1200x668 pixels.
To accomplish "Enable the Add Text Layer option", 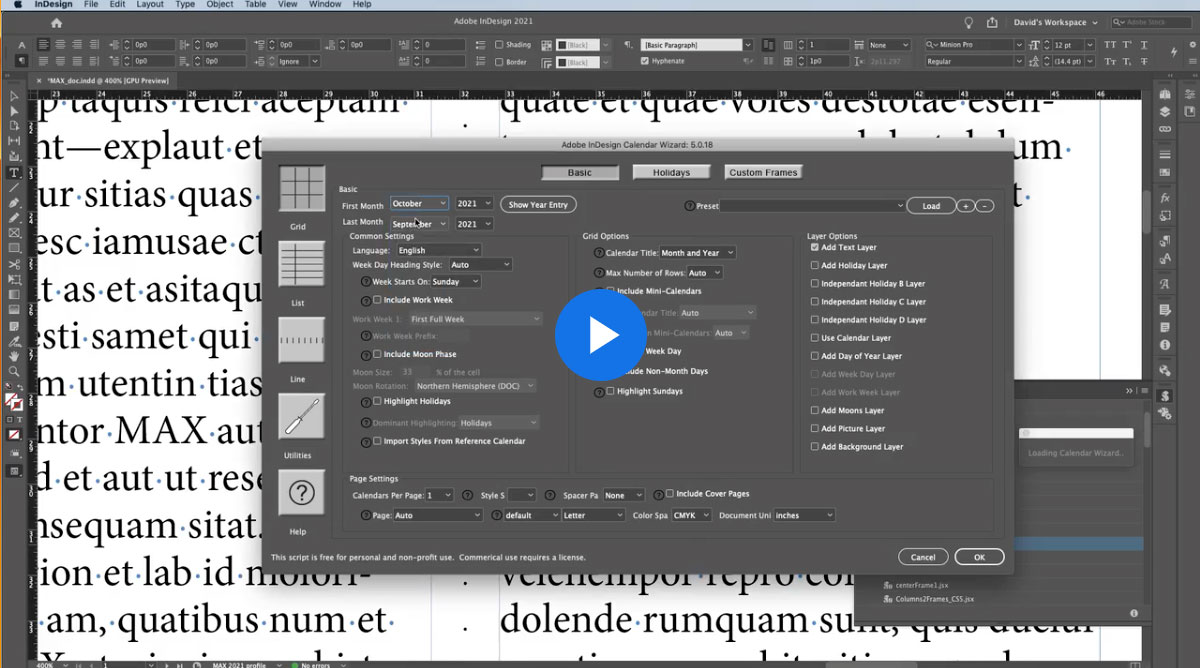I will (813, 247).
